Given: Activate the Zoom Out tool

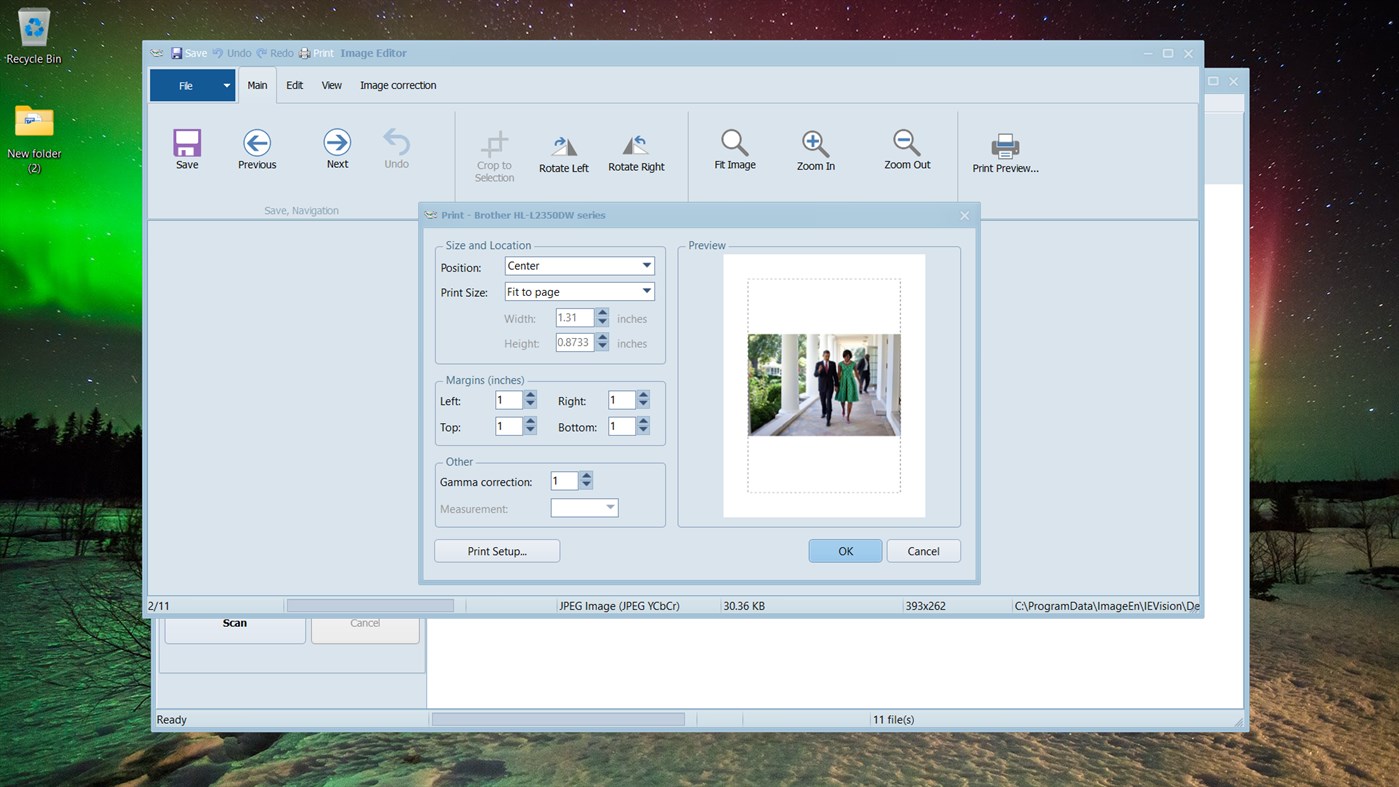Looking at the screenshot, I should [906, 150].
